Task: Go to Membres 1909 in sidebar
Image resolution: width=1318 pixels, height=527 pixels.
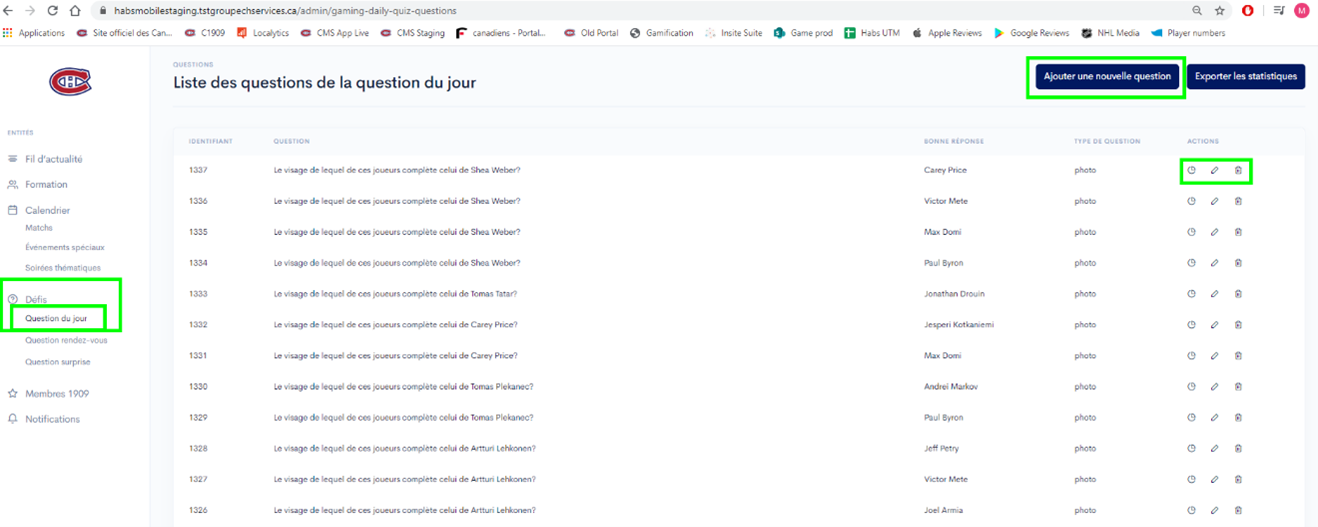Action: [57, 394]
